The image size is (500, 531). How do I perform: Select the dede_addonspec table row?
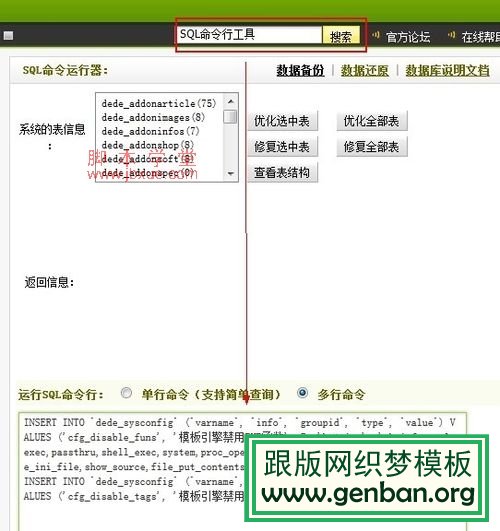coord(148,173)
